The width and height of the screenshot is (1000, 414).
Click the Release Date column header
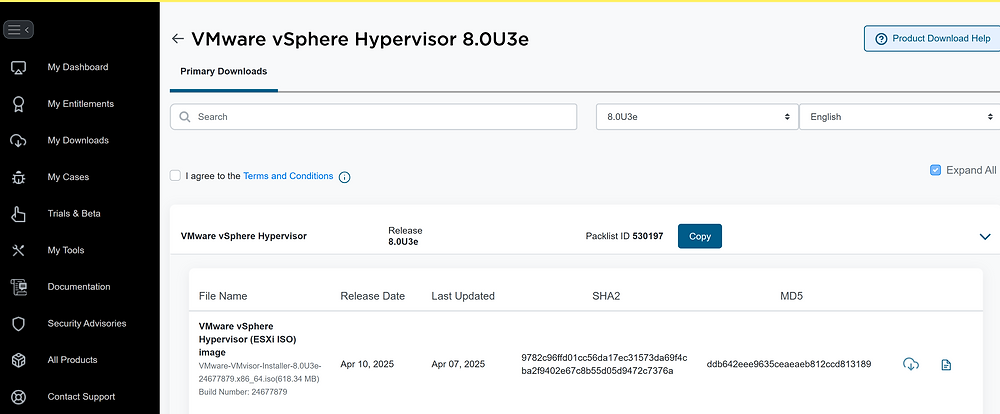372,296
